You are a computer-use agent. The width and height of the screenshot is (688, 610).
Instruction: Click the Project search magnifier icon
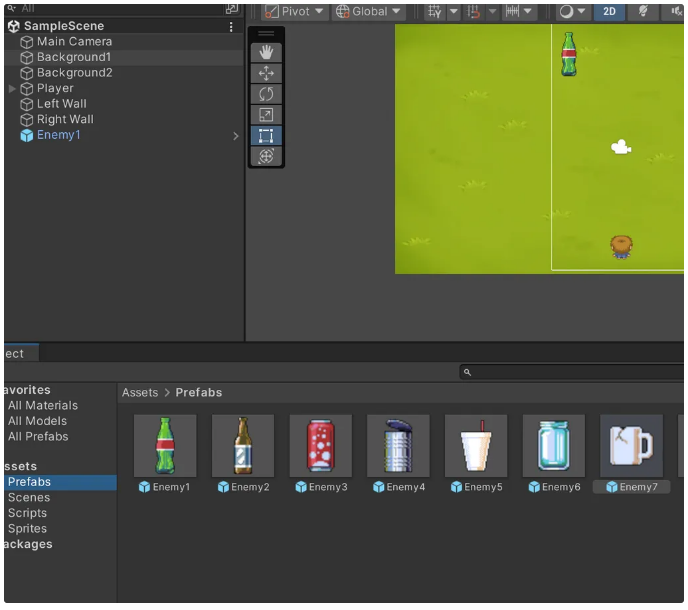click(467, 373)
